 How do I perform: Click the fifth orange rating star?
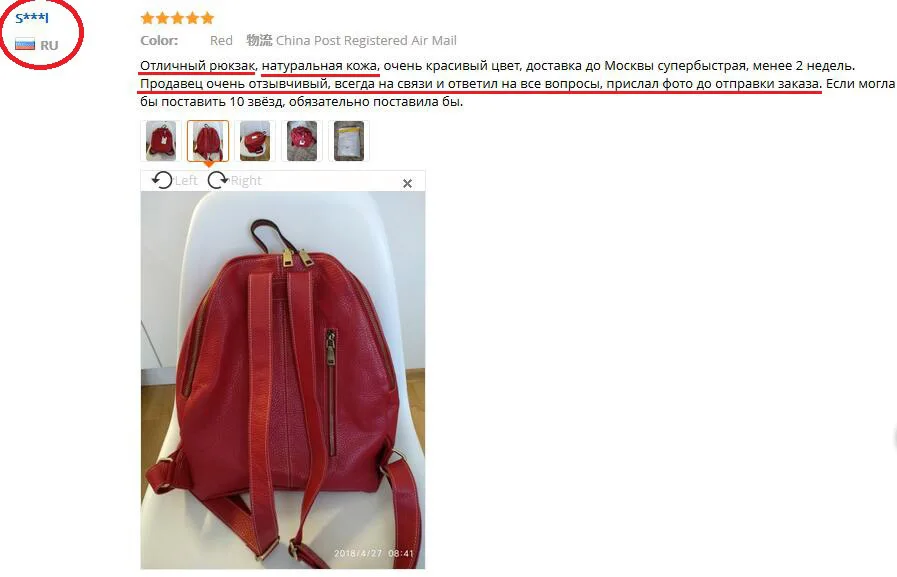coord(207,18)
